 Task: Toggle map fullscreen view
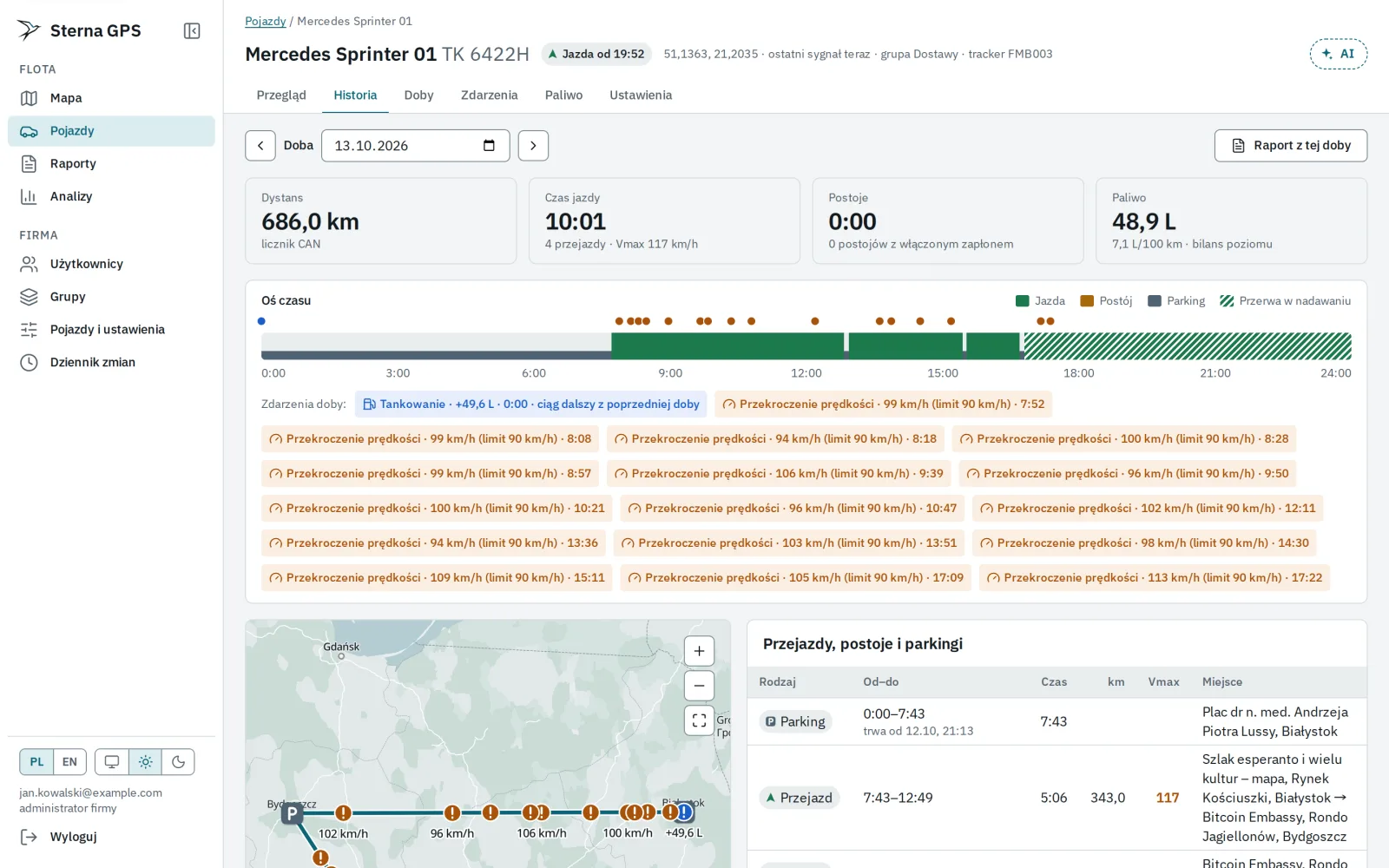[699, 720]
